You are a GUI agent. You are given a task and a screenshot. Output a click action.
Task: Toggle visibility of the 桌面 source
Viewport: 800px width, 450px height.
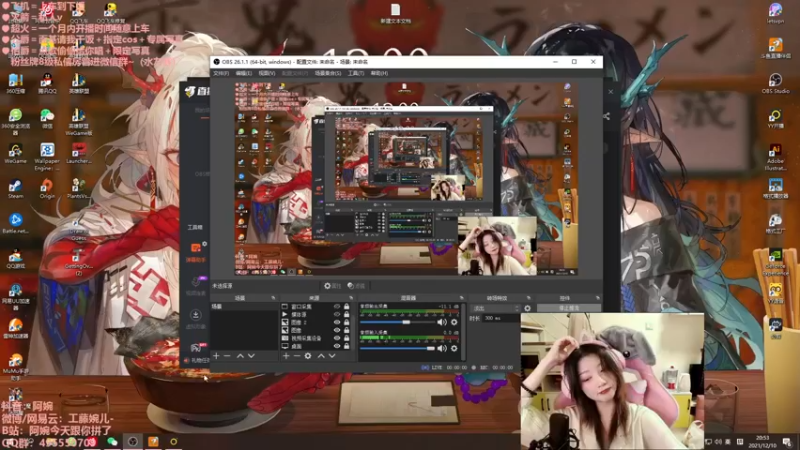(x=337, y=346)
